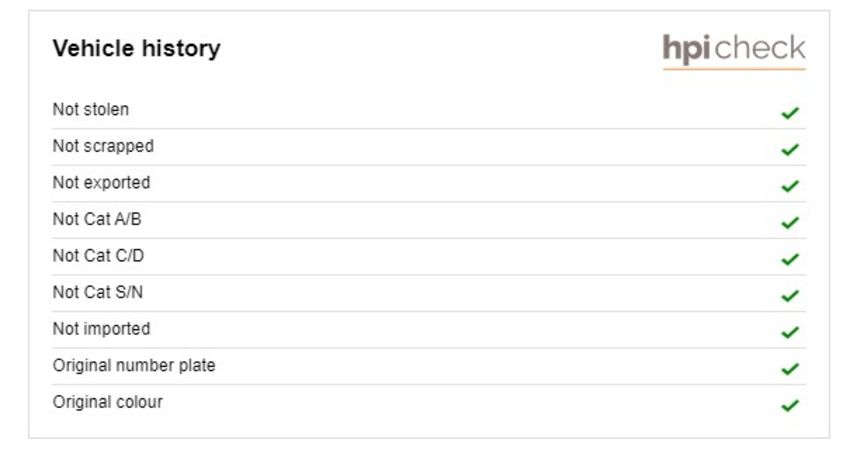Select the Not Cat C/D label
This screenshot has width=850, height=450.
[98, 255]
